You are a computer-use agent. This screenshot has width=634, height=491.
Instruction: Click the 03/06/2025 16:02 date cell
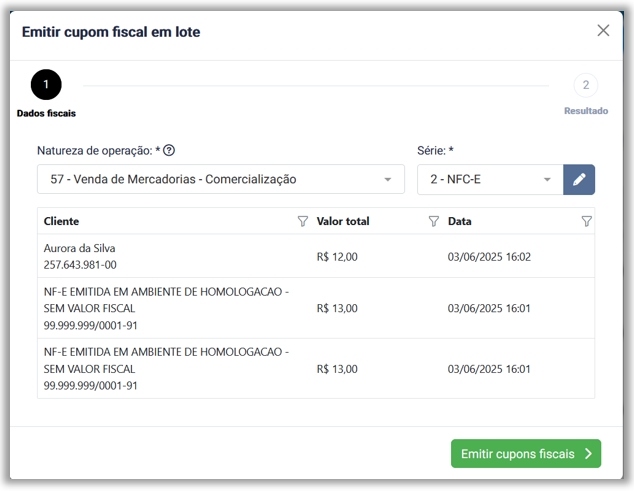coord(489,257)
